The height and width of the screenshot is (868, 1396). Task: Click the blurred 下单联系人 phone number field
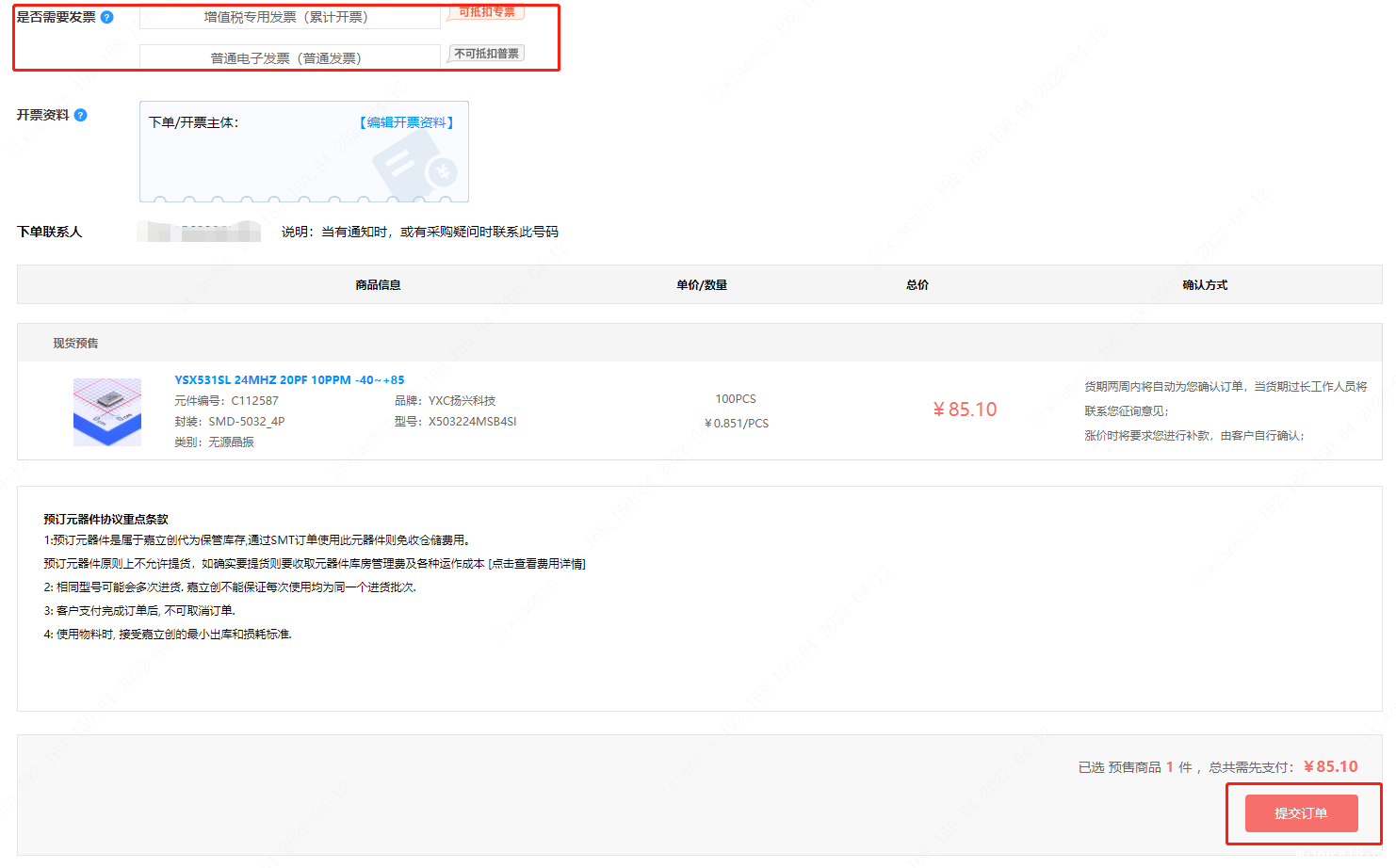200,232
